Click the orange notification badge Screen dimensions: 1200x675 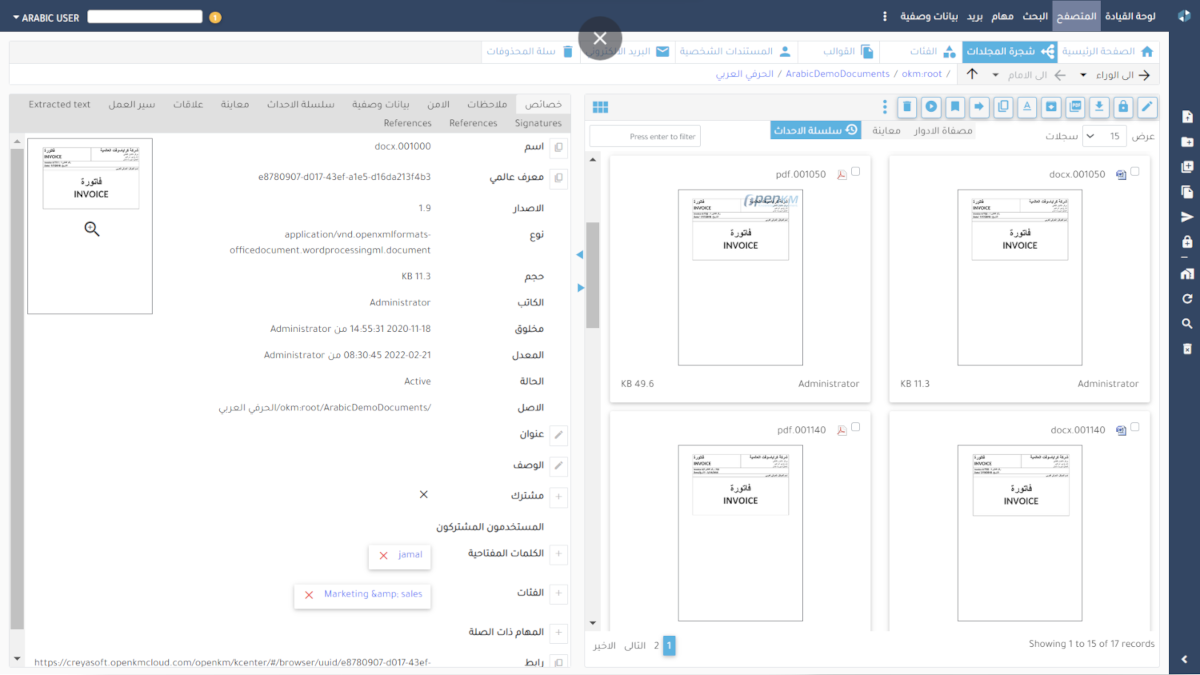point(216,17)
